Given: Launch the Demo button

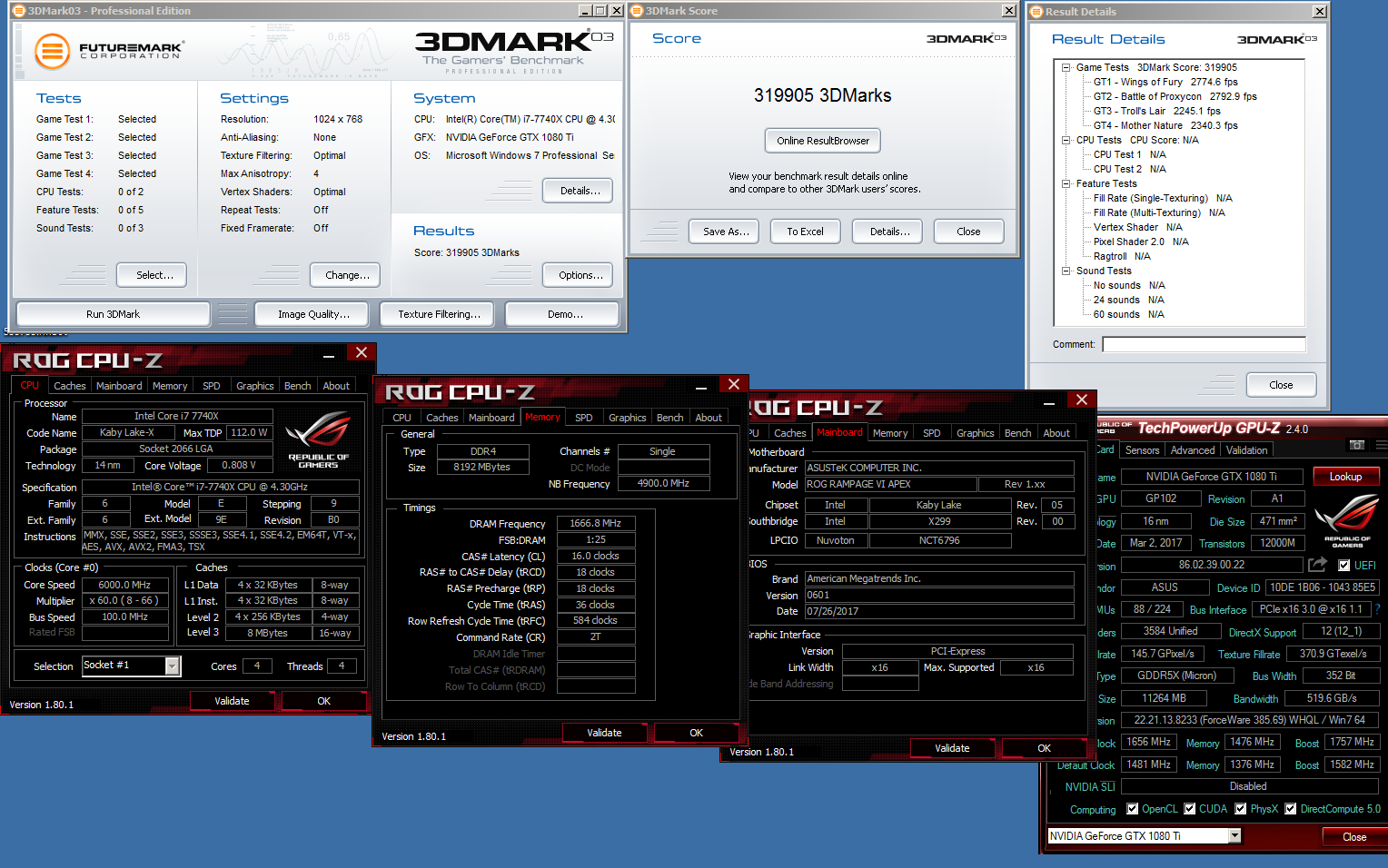Looking at the screenshot, I should [x=564, y=314].
